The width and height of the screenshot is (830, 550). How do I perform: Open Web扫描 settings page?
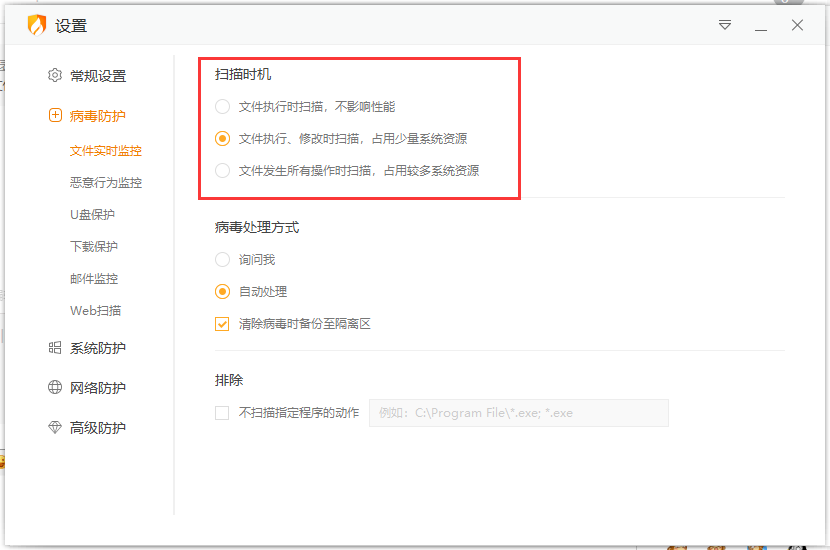point(95,311)
